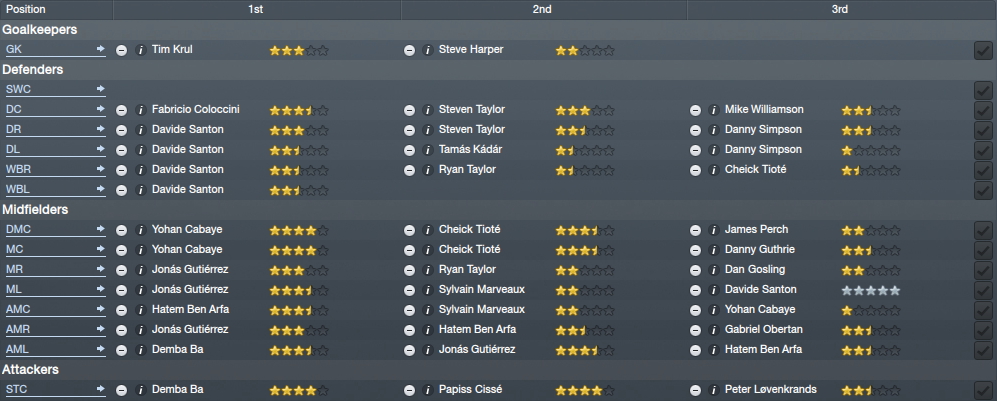Click minus icon beside Gabriel Obertan

pos(696,330)
